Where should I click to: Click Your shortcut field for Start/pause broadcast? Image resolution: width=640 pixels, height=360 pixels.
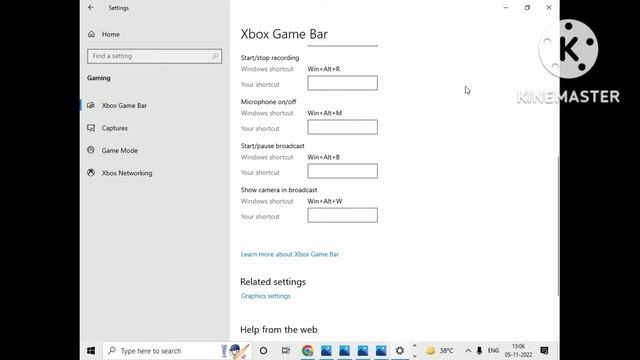coord(342,171)
